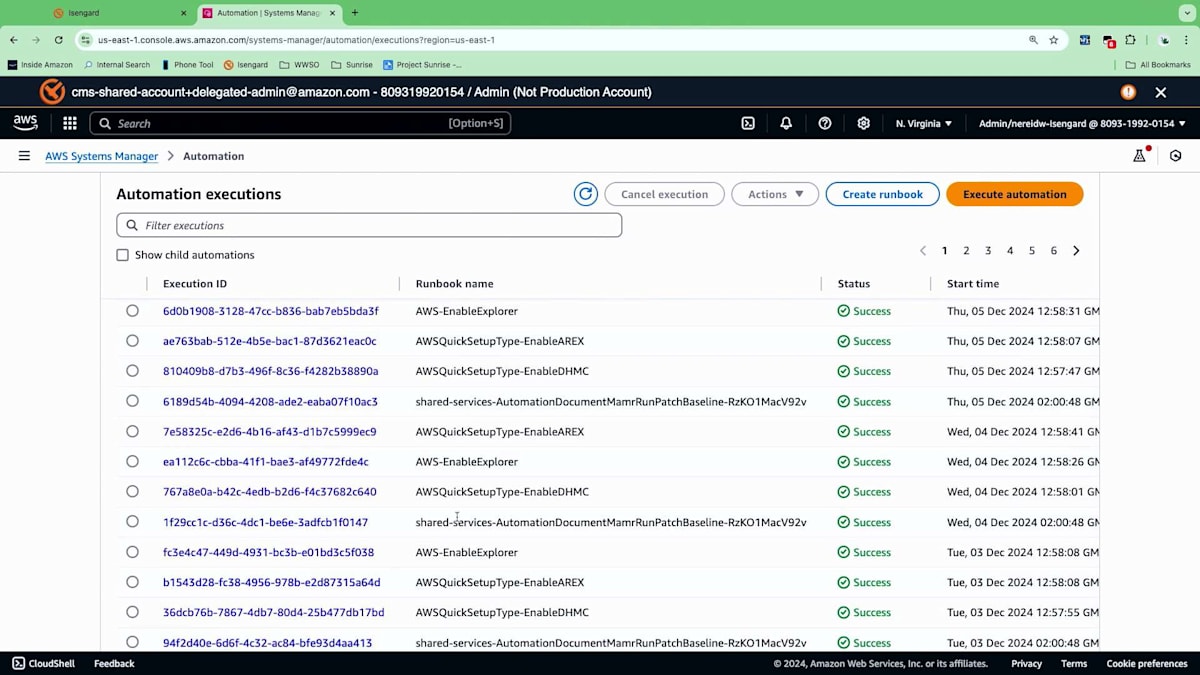Toggle the hamburger side navigation menu
Viewport: 1200px width, 675px height.
tap(24, 156)
